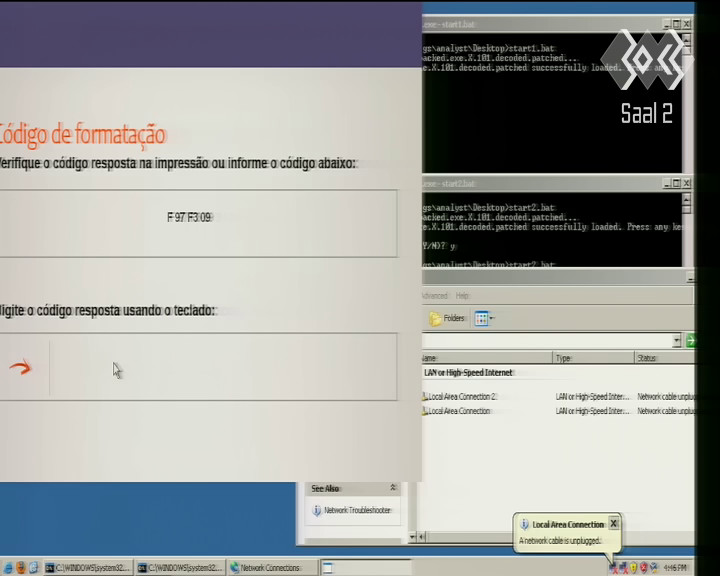This screenshot has height=576, width=720.
Task: Click 'A network cable is unplugged' balloon text
Action: click(x=560, y=541)
